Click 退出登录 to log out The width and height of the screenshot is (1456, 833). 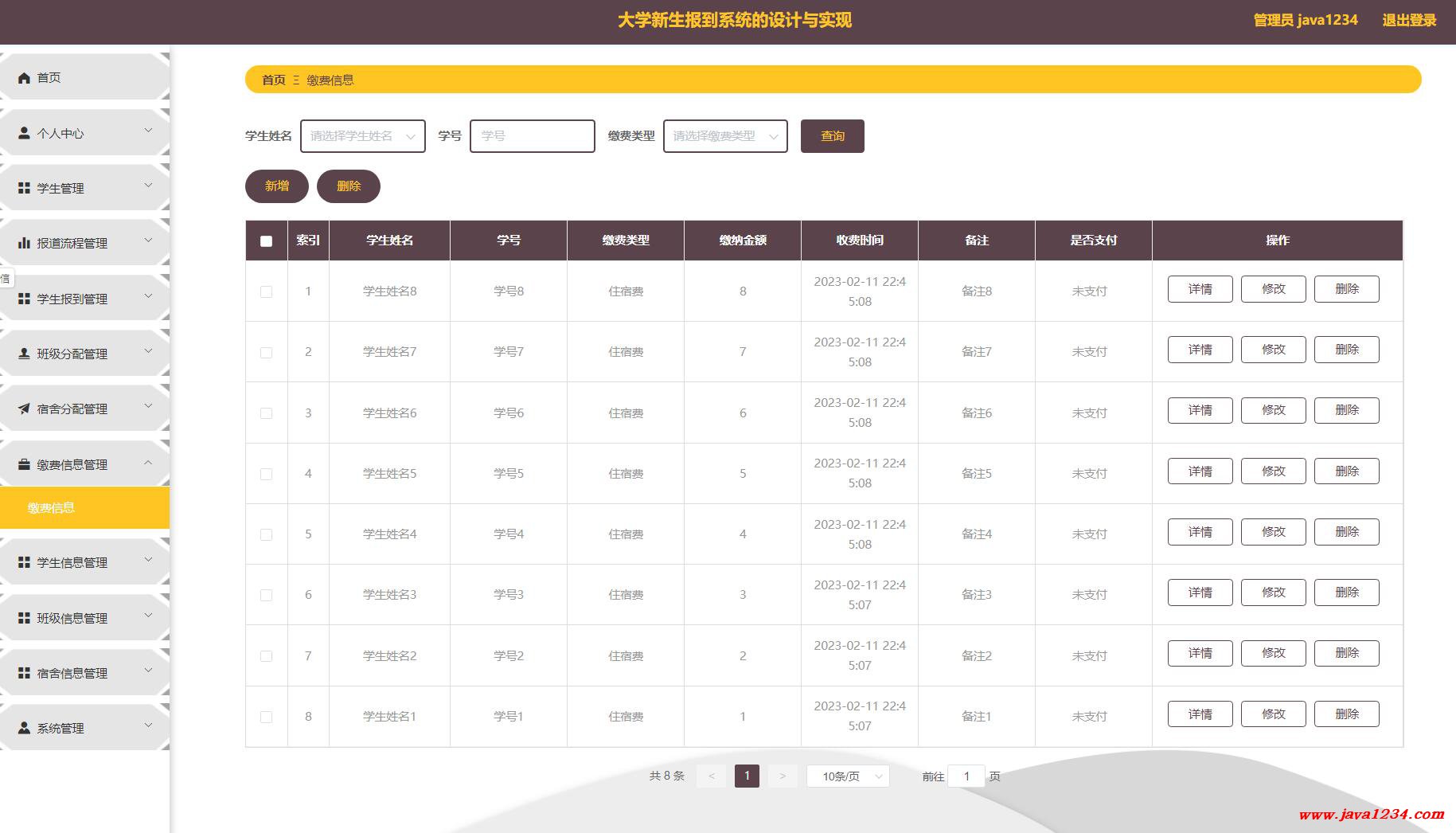pos(1409,21)
